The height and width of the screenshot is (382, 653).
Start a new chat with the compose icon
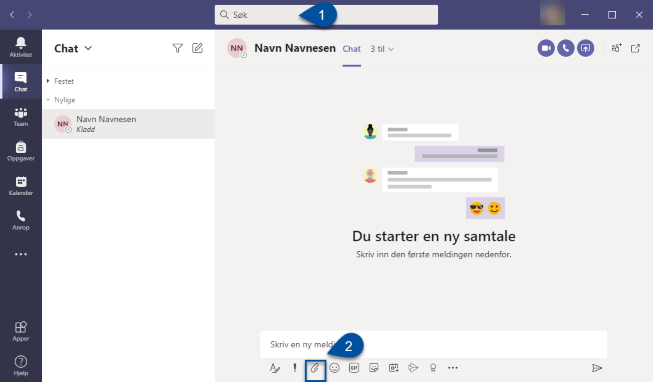[197, 48]
